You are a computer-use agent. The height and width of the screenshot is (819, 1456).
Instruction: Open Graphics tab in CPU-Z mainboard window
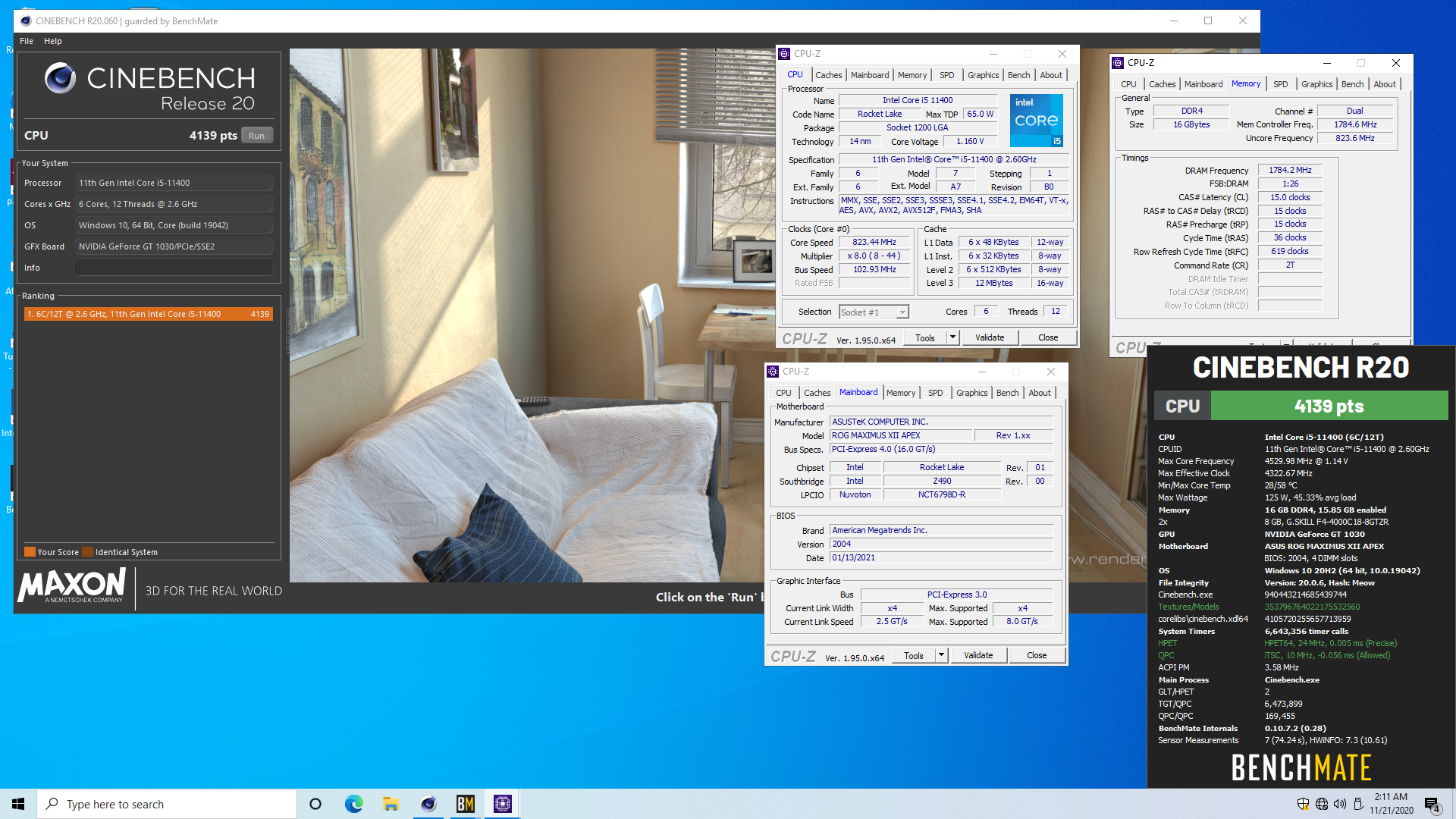pyautogui.click(x=971, y=393)
